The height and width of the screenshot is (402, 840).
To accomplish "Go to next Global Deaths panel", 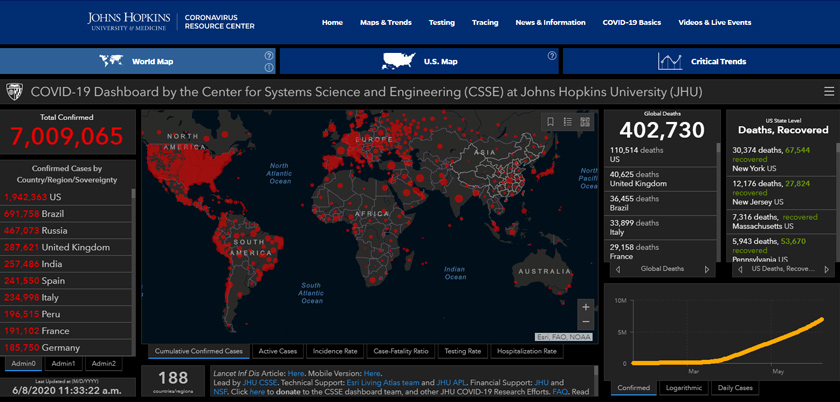I will [x=707, y=269].
